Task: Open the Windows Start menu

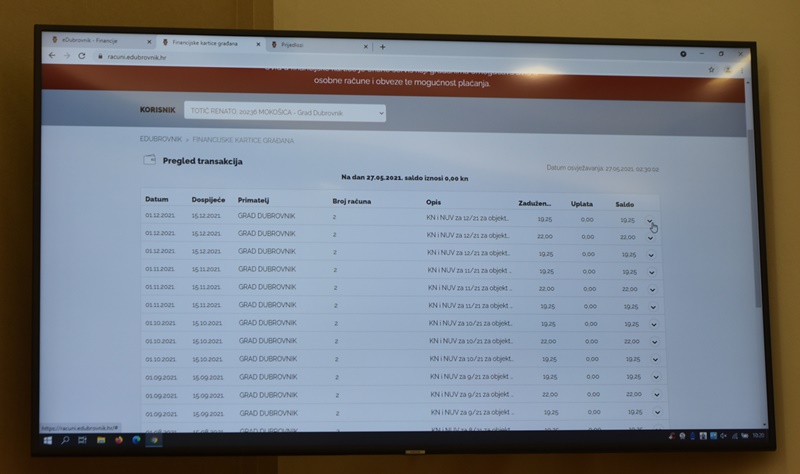Action: 48,439
